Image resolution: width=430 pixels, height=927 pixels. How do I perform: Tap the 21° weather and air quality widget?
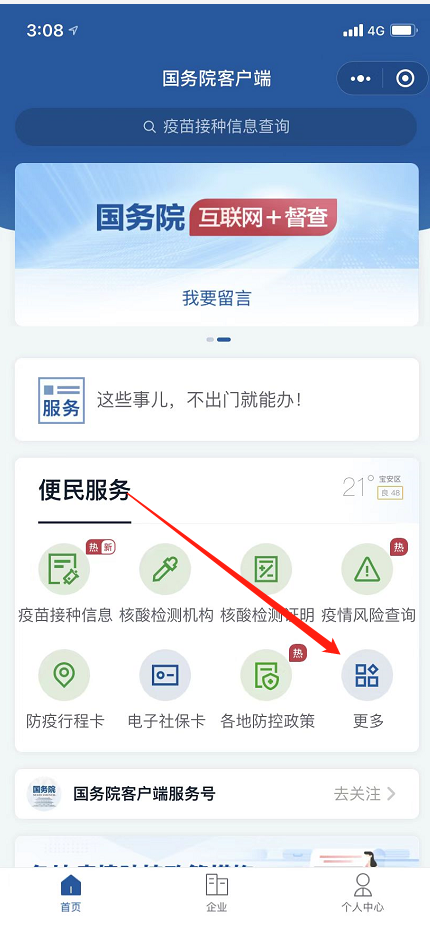[x=373, y=487]
